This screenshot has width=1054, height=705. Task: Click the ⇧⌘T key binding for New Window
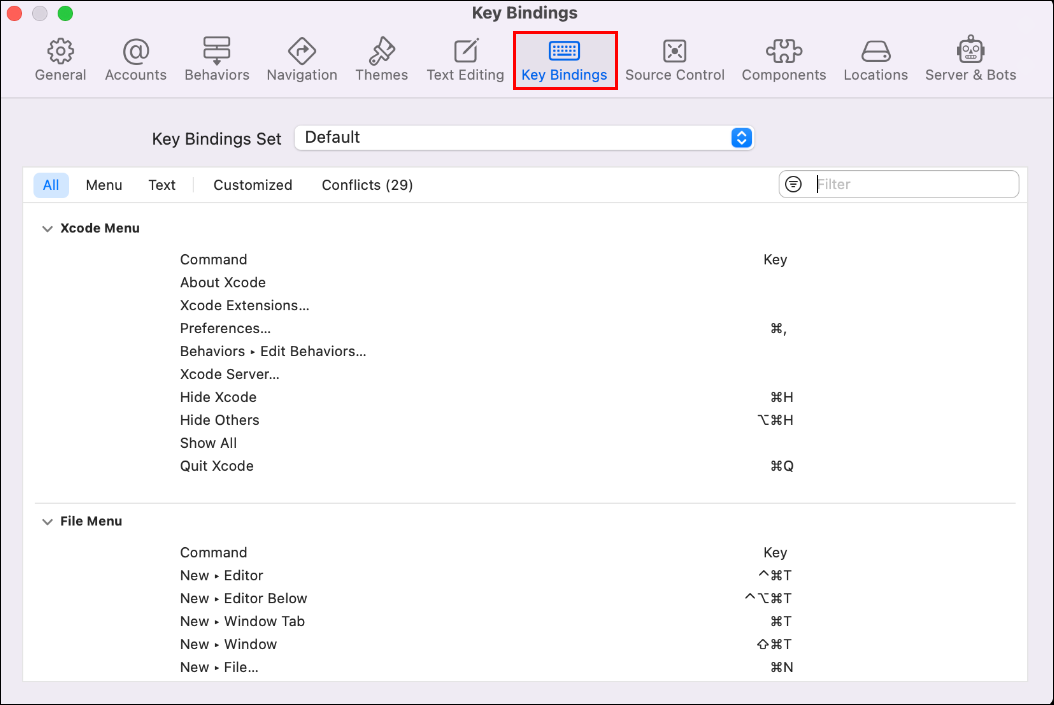[x=774, y=644]
